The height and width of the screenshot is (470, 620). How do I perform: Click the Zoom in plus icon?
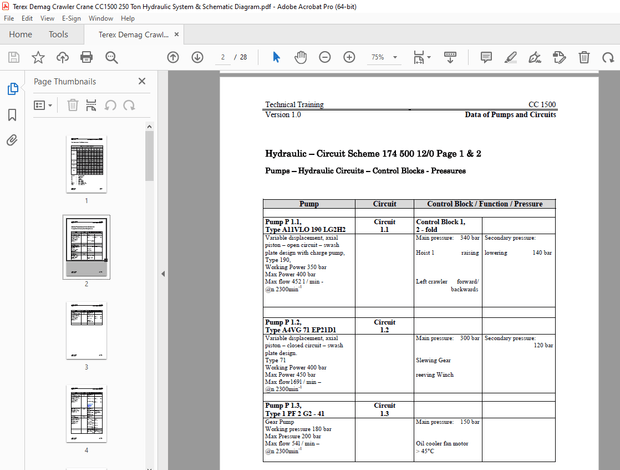tap(350, 57)
